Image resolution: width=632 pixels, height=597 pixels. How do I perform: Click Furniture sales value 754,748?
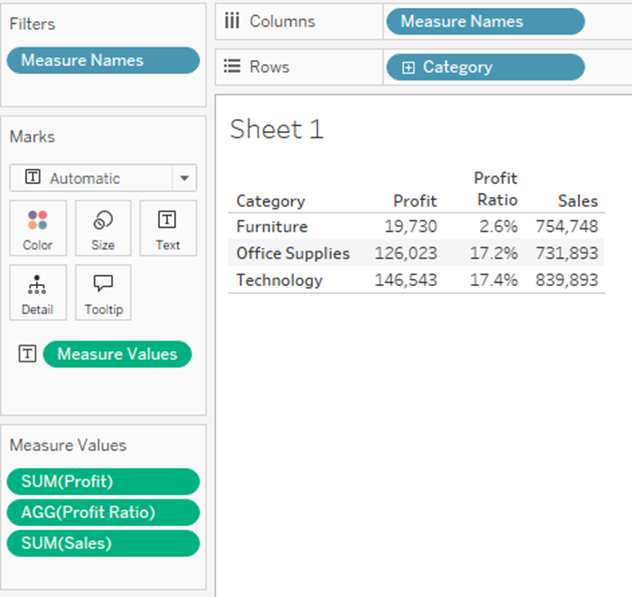click(567, 227)
